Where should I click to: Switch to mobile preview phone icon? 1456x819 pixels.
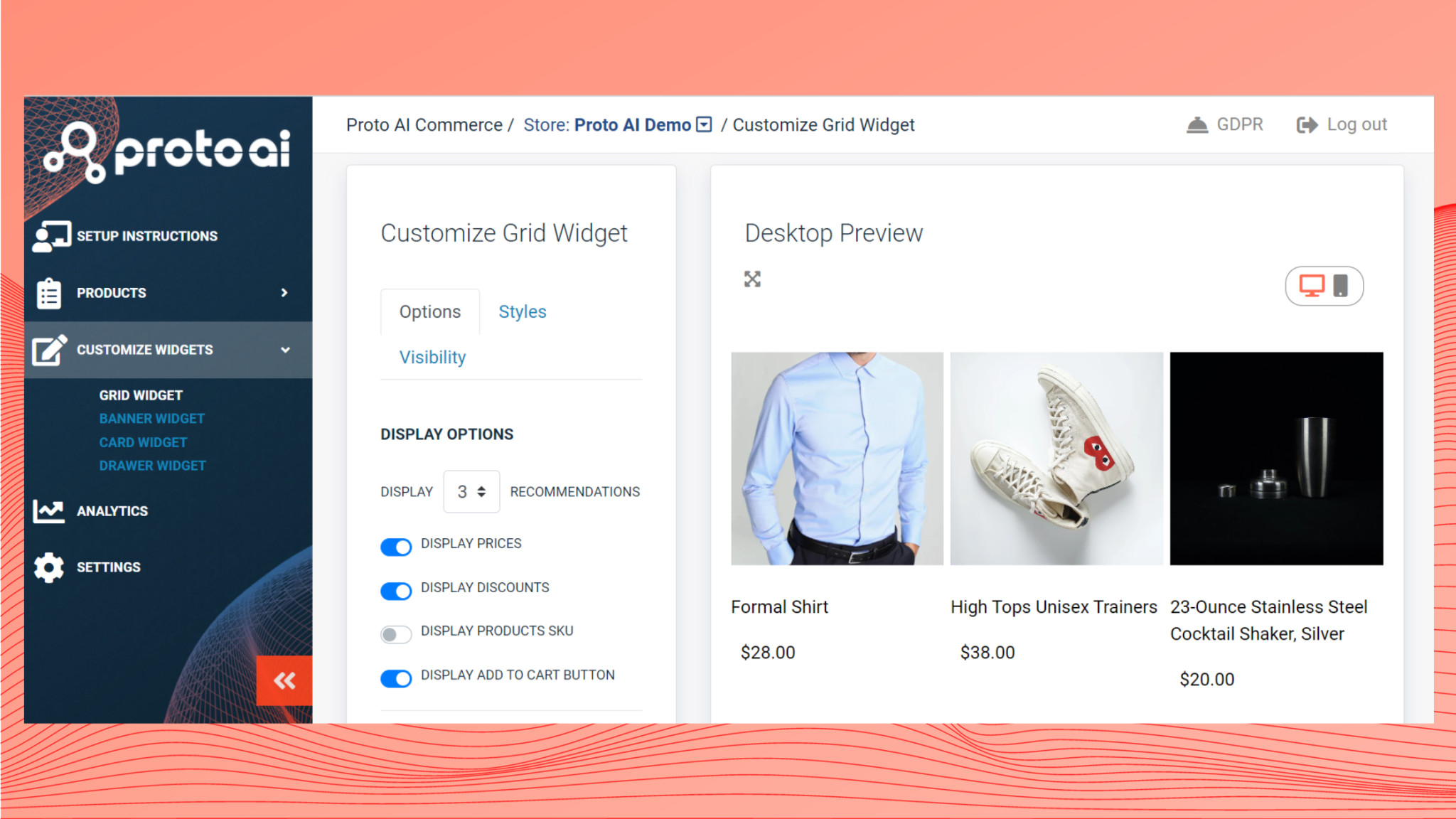pyautogui.click(x=1341, y=286)
